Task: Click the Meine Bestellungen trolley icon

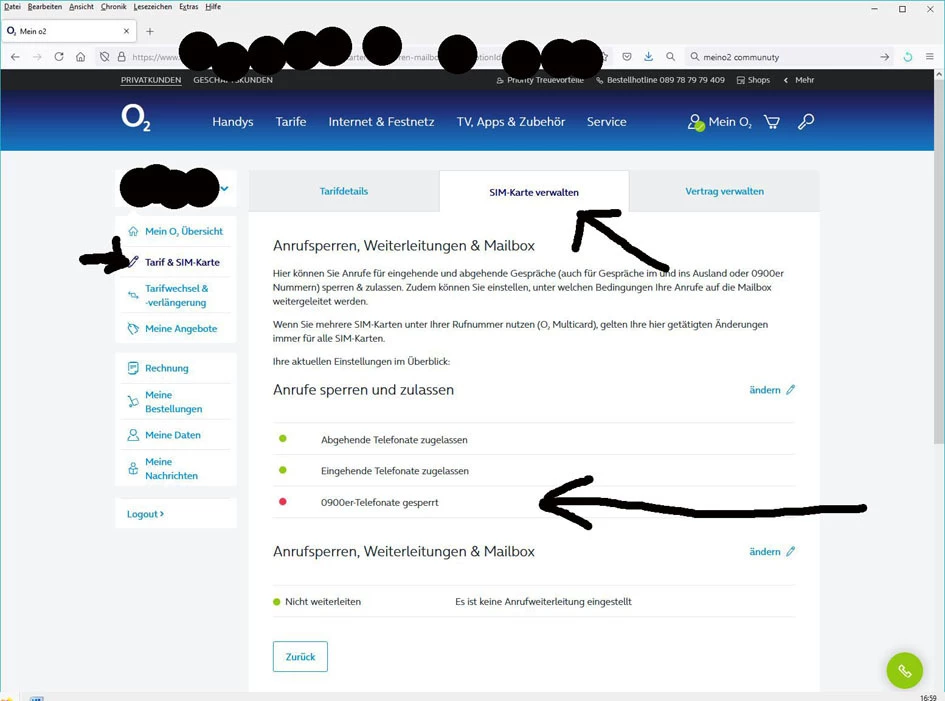Action: 133,401
